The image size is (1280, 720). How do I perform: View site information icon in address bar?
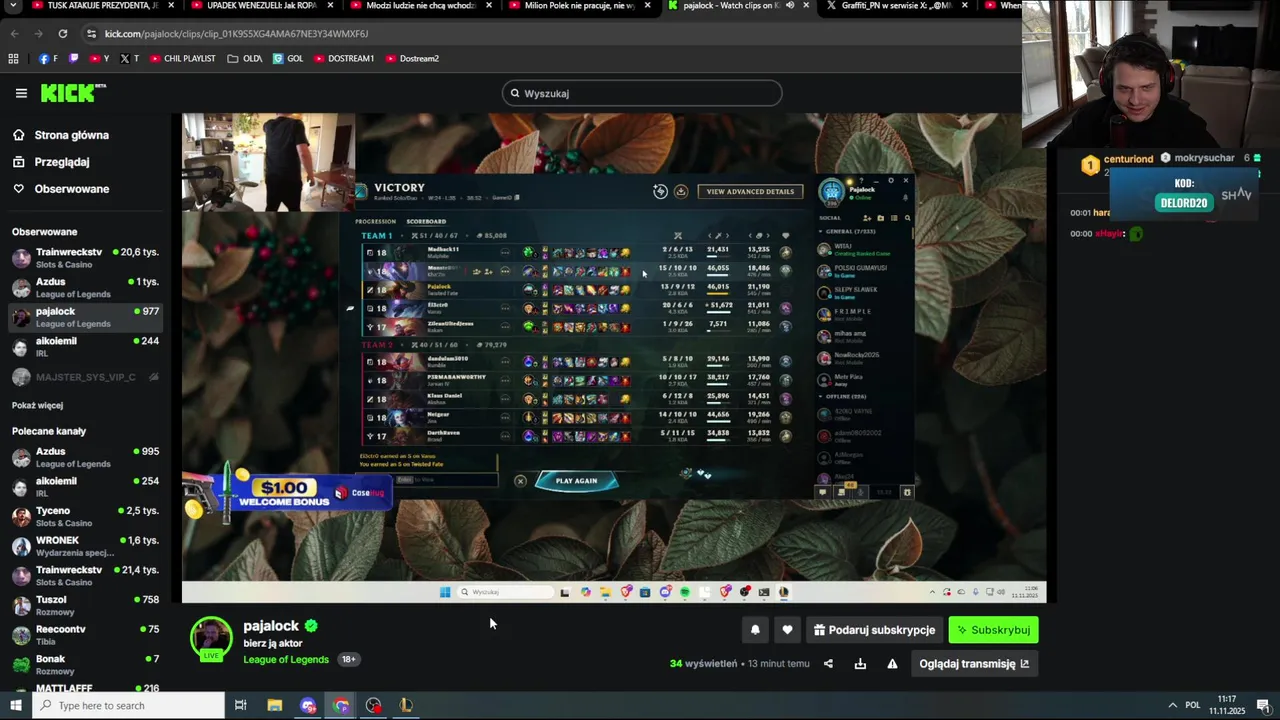coord(92,33)
